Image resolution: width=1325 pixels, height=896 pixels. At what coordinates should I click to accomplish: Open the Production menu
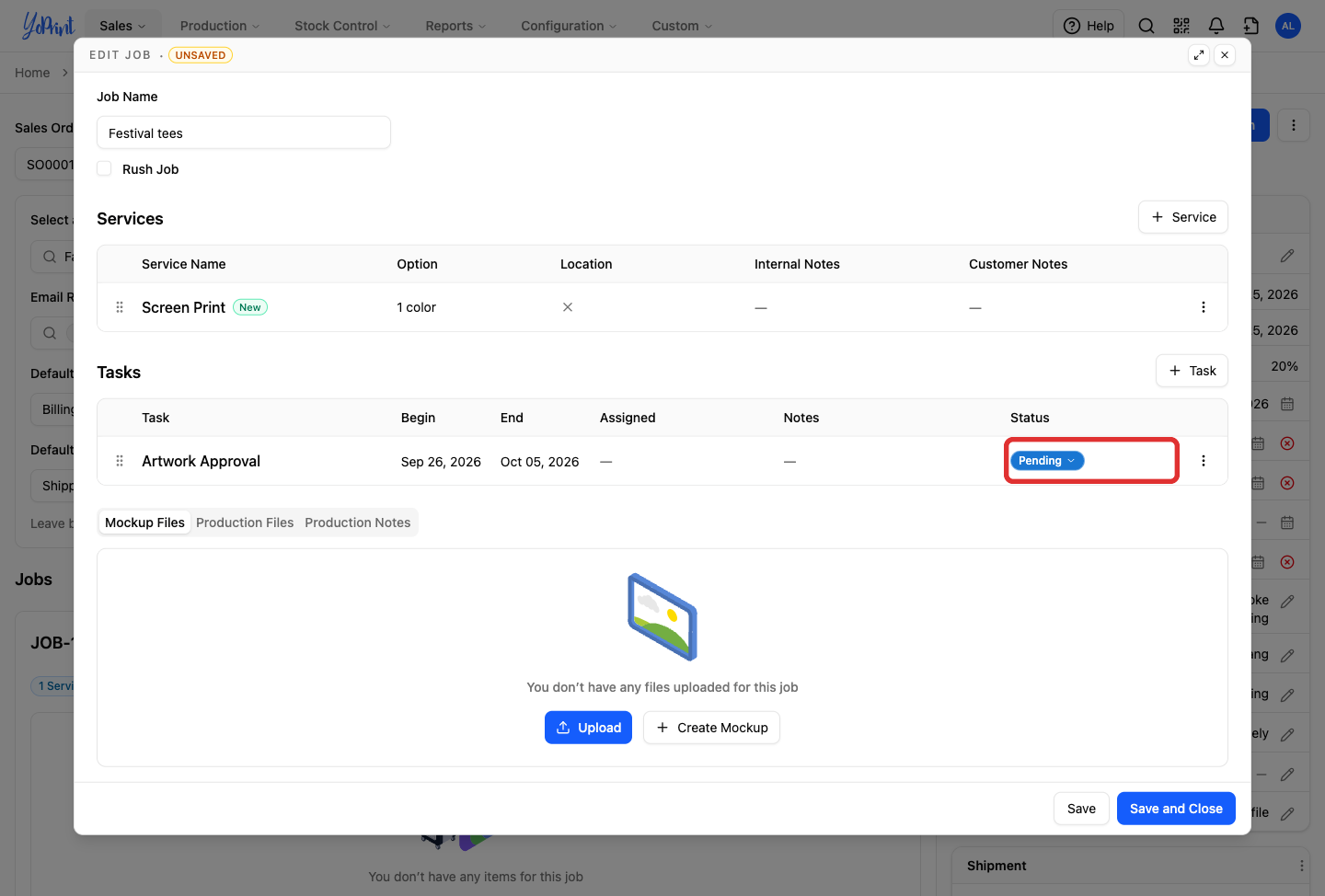coord(220,26)
